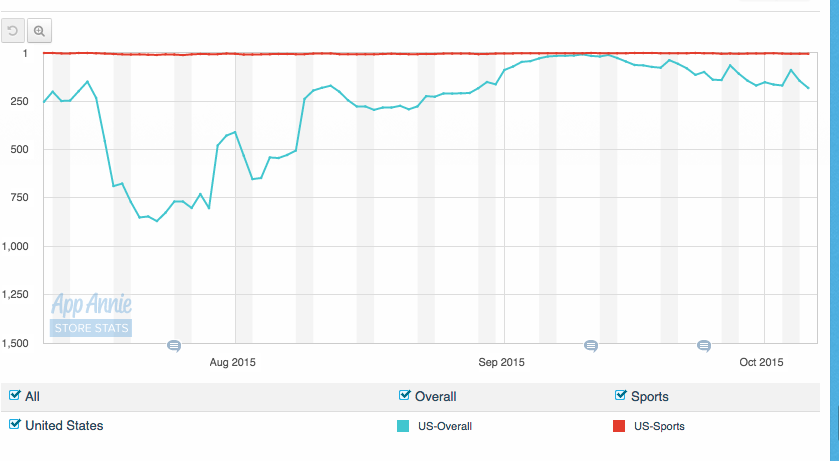Open the mid-September comment bubble marker
839x461 pixels.
591,346
